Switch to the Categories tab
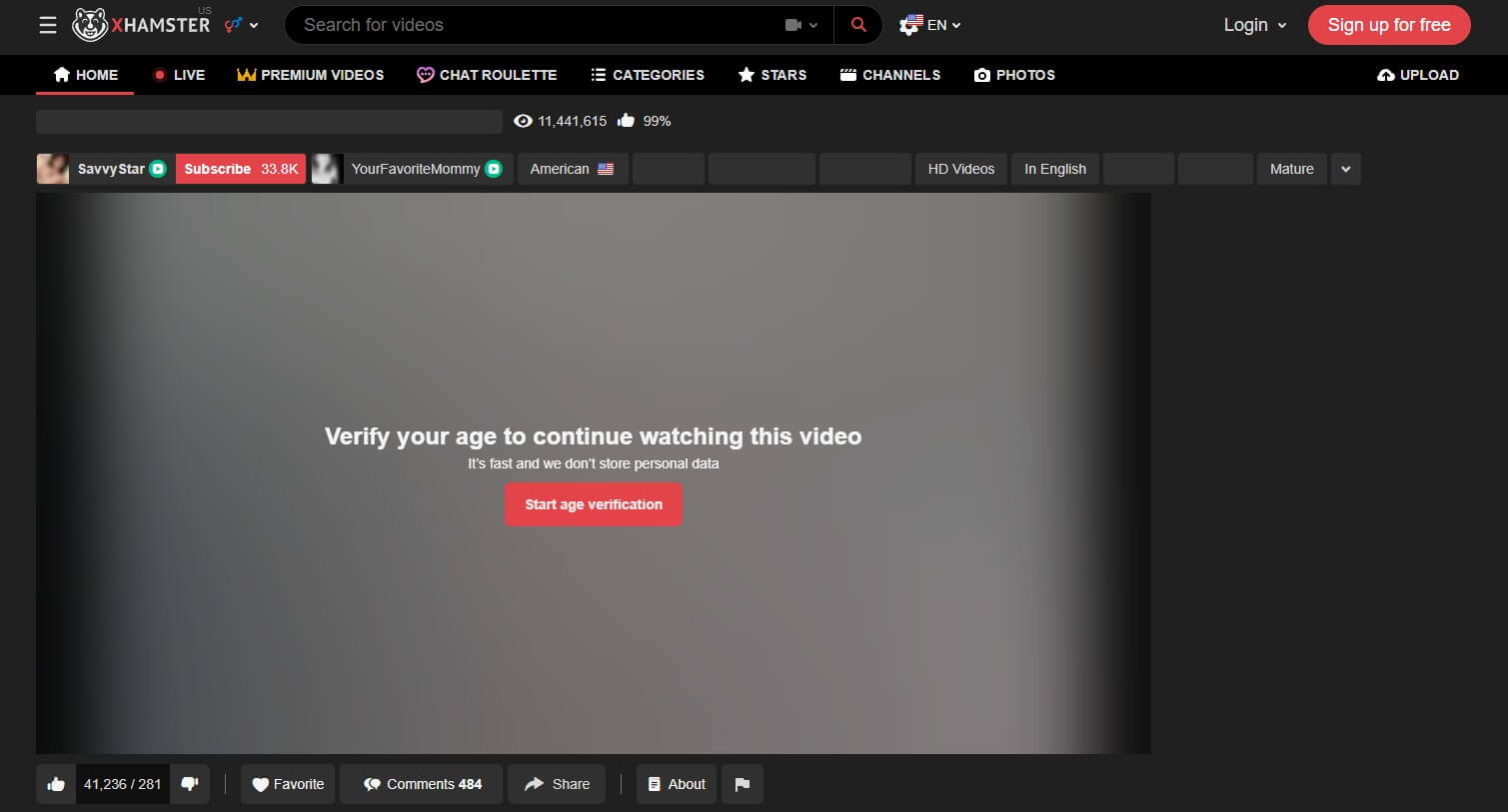This screenshot has height=812, width=1508. [648, 74]
